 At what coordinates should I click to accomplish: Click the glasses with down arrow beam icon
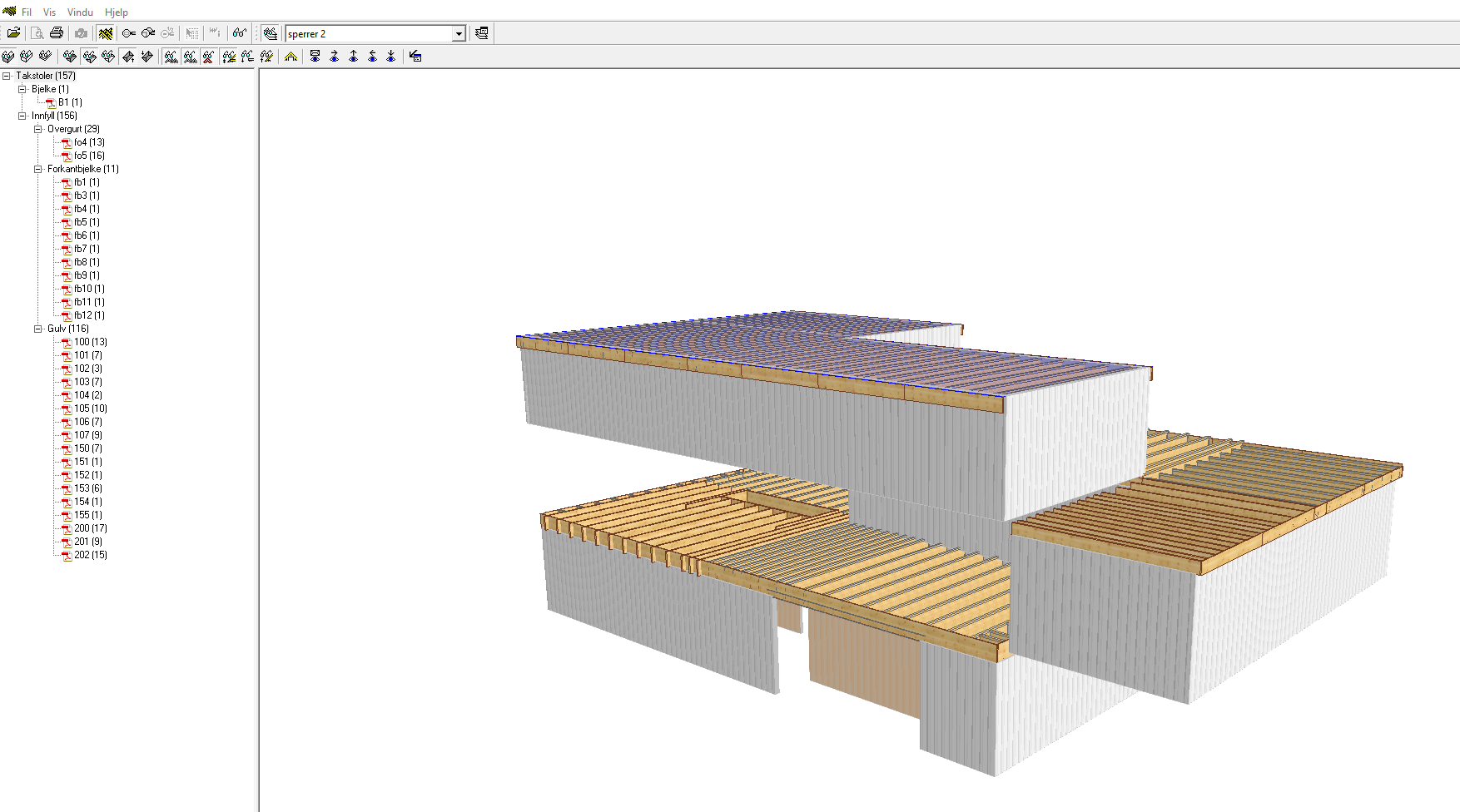click(x=247, y=56)
